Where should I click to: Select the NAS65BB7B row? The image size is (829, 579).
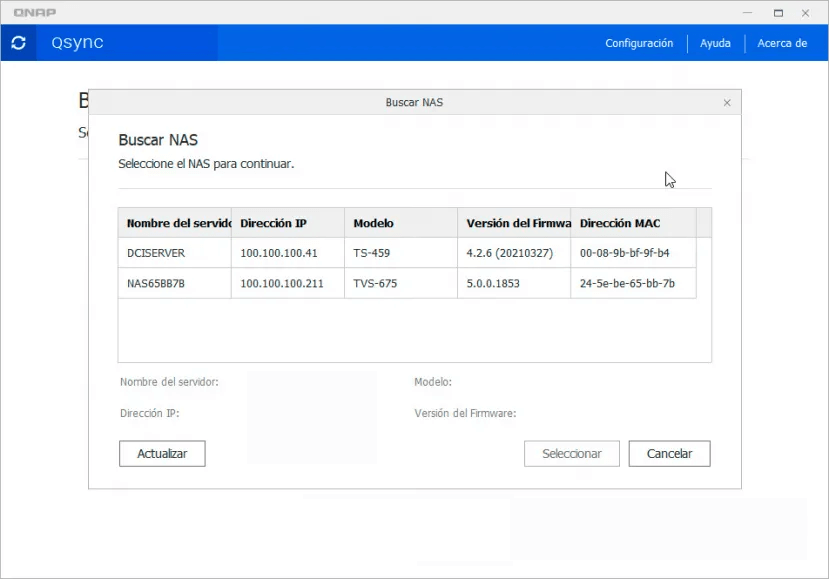coord(407,283)
